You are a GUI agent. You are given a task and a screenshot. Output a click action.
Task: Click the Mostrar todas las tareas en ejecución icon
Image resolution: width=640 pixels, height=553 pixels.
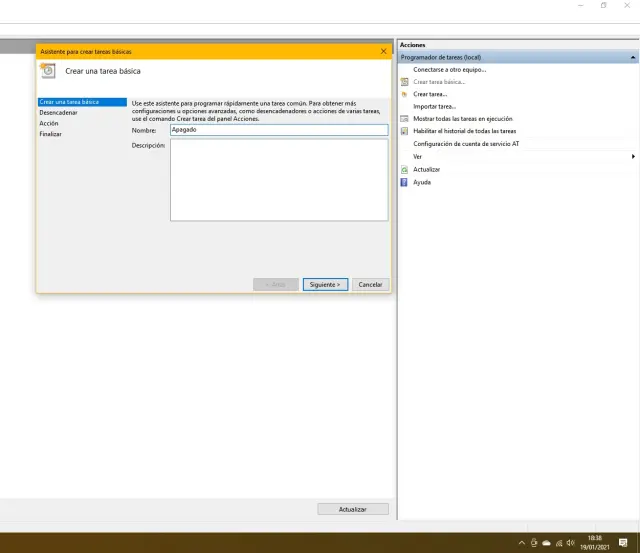coord(404,118)
